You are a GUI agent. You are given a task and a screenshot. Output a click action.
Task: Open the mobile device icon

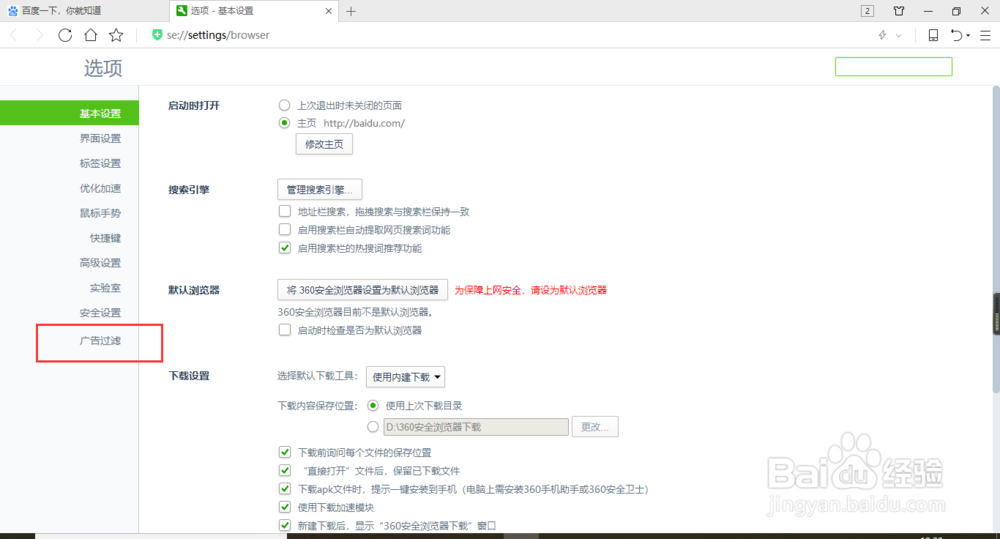(x=933, y=35)
